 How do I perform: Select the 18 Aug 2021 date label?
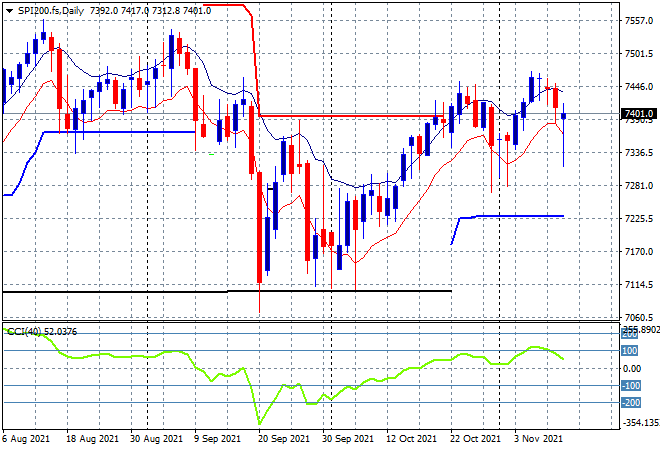(92, 439)
